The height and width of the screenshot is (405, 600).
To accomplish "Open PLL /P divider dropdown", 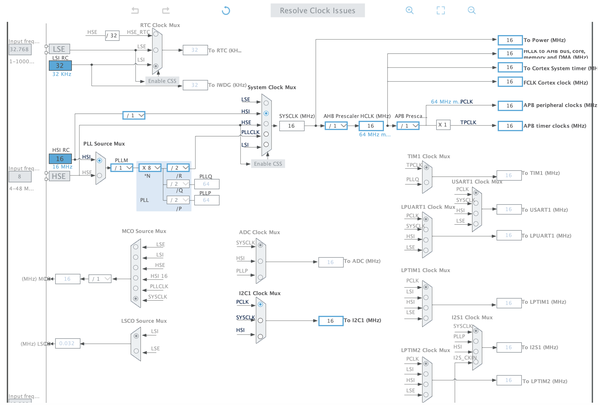I will [x=178, y=200].
